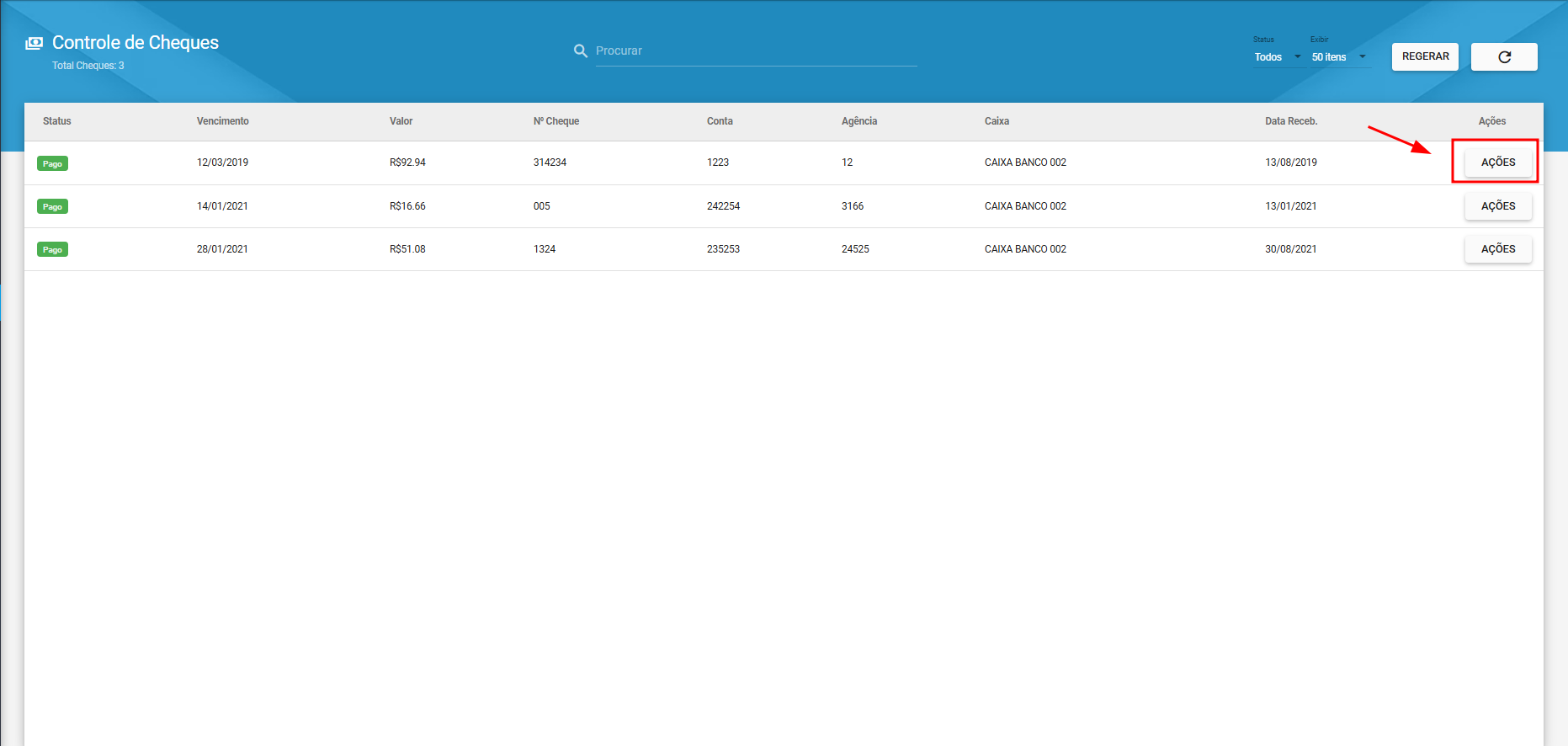
Task: Click received date 30/08/2021
Action: coord(1291,249)
